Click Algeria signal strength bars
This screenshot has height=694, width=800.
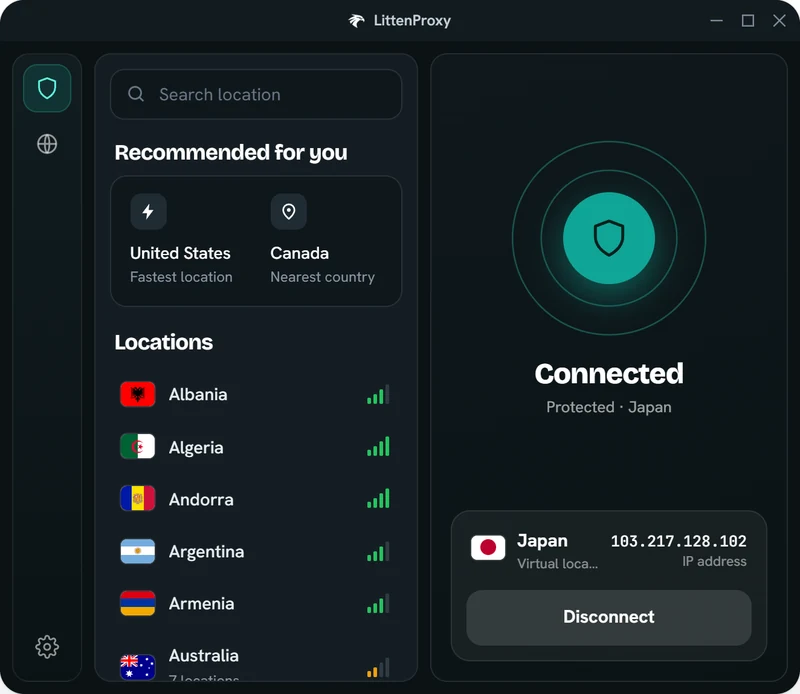[x=378, y=447]
